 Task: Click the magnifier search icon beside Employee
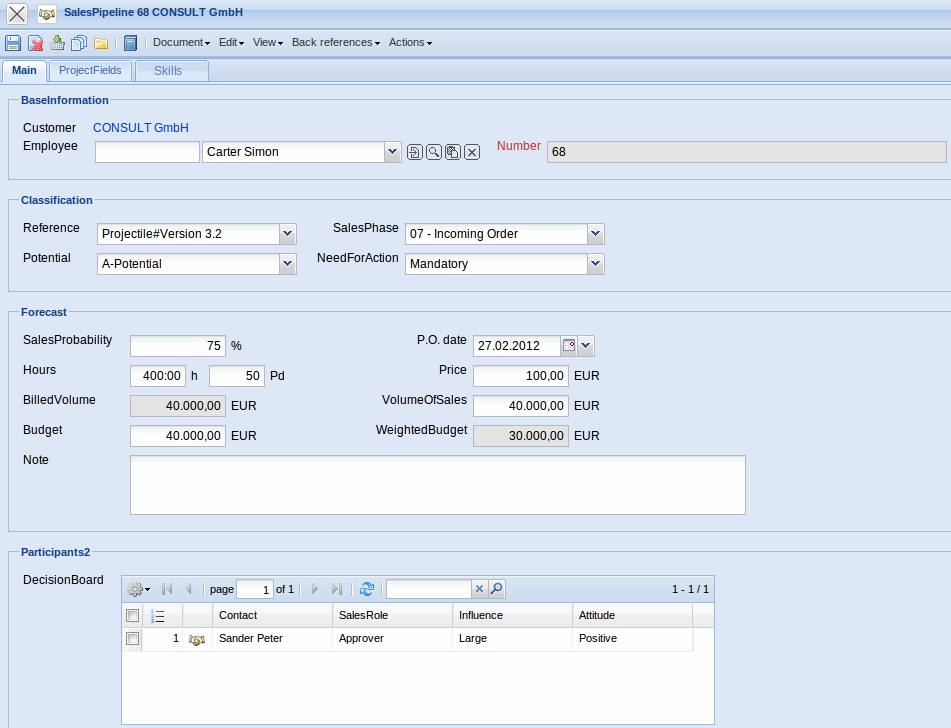[434, 152]
